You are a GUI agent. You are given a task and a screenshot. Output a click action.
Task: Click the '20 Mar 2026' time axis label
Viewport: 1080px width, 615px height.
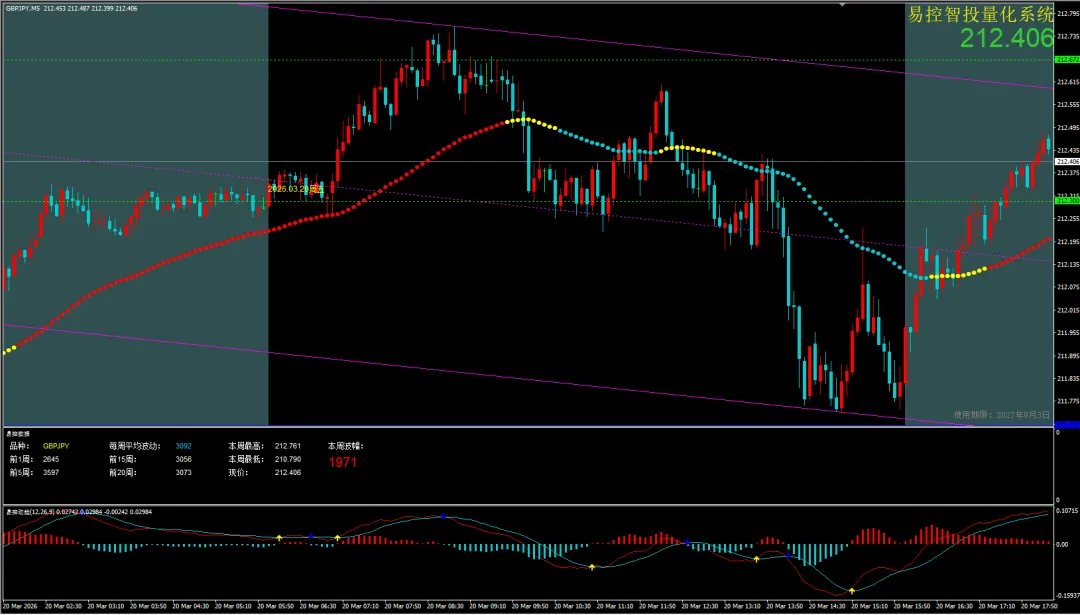click(x=21, y=606)
